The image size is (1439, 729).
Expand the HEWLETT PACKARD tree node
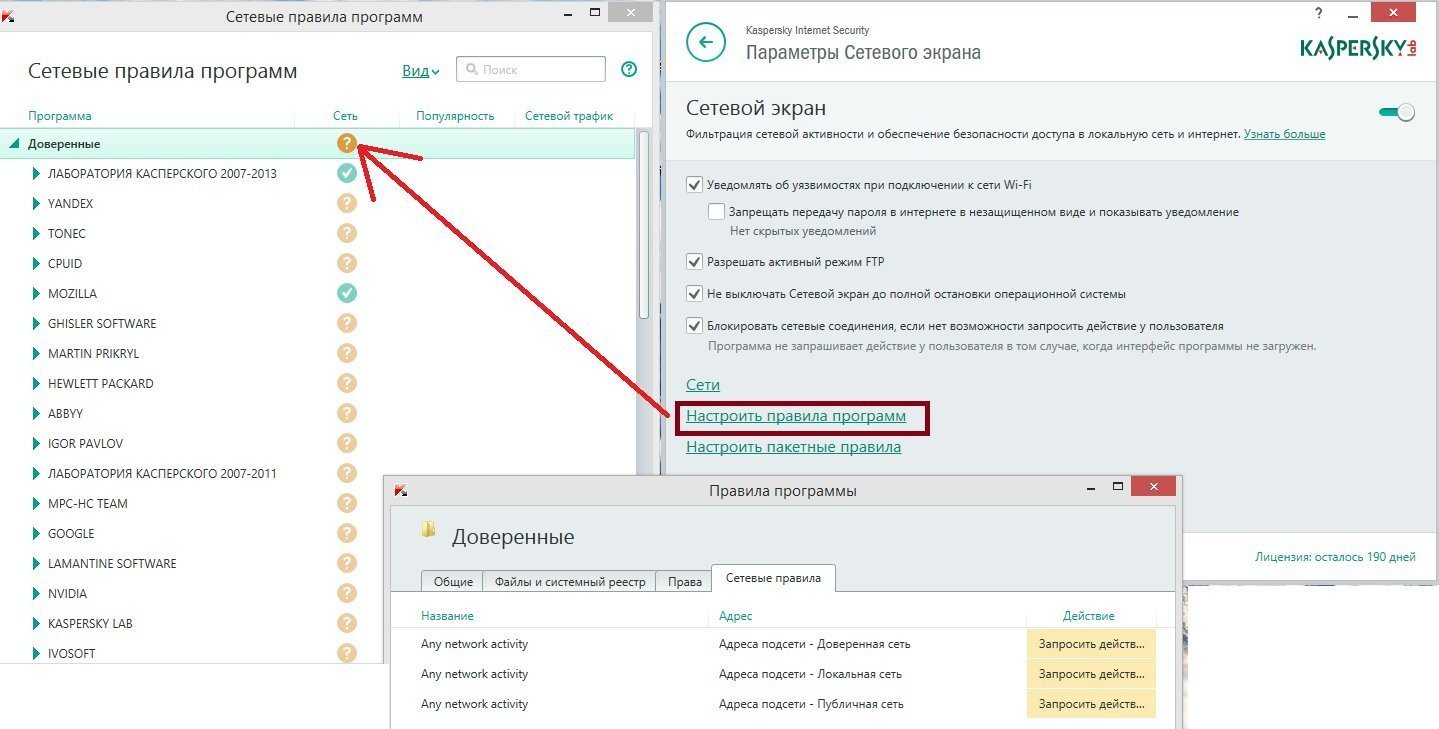coord(36,383)
